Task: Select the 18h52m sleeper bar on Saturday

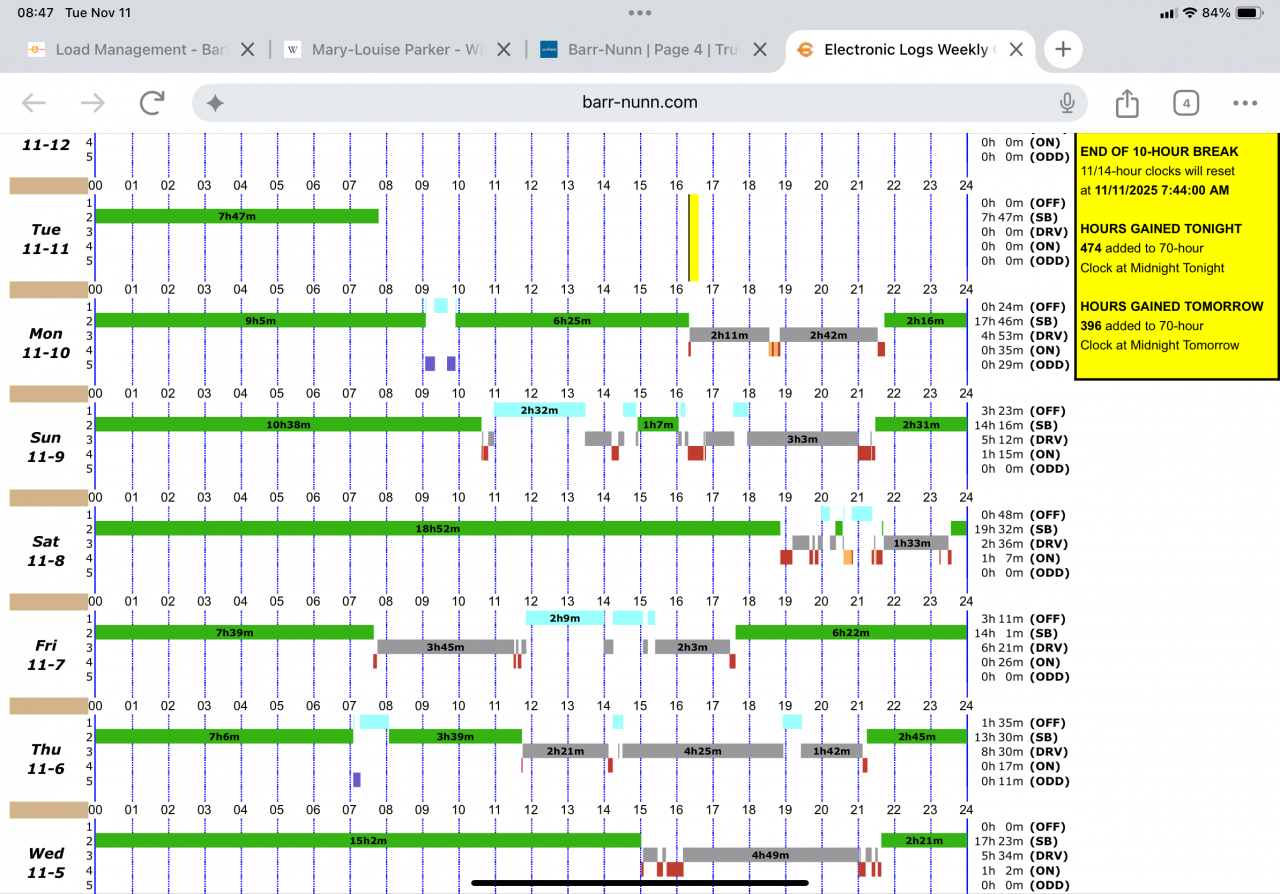Action: pyautogui.click(x=437, y=528)
